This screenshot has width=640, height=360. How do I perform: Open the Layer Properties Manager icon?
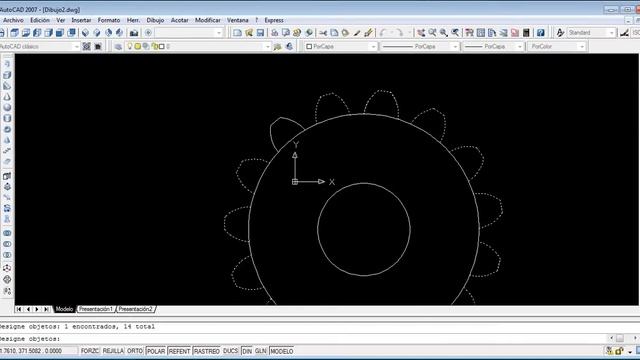pyautogui.click(x=118, y=47)
